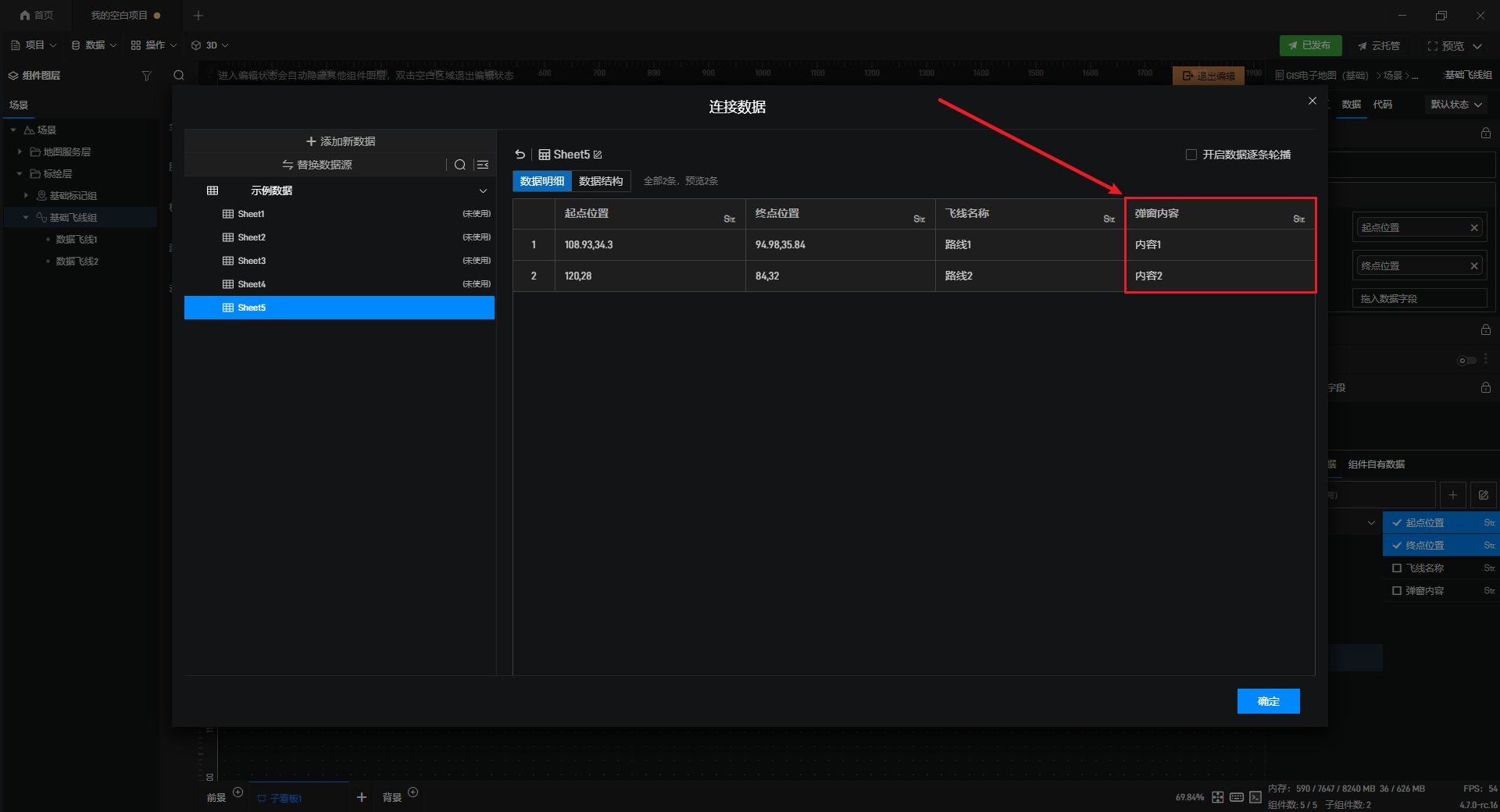1500x812 pixels.
Task: Click the string type icon in 弹窗内容 column
Action: click(x=1298, y=219)
